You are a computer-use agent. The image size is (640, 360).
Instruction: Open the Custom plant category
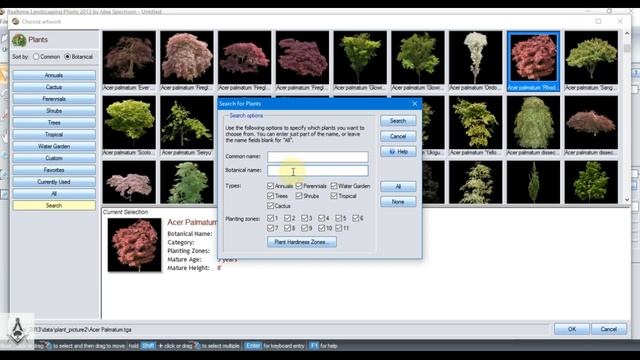coord(54,158)
